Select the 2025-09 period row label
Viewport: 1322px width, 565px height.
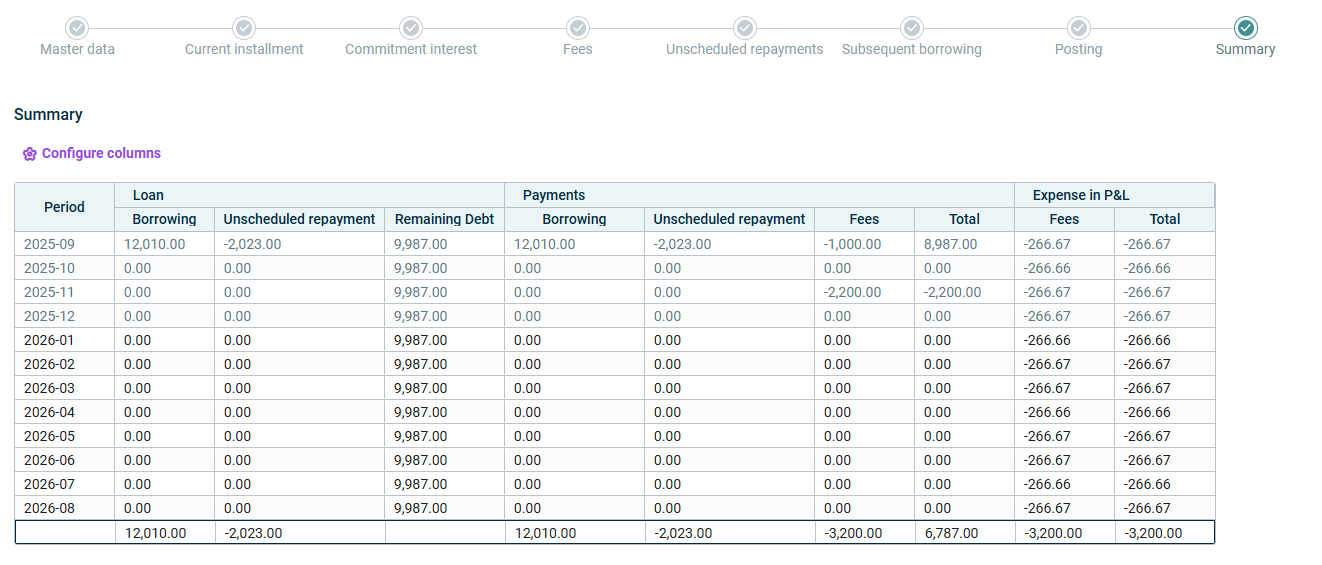point(47,244)
